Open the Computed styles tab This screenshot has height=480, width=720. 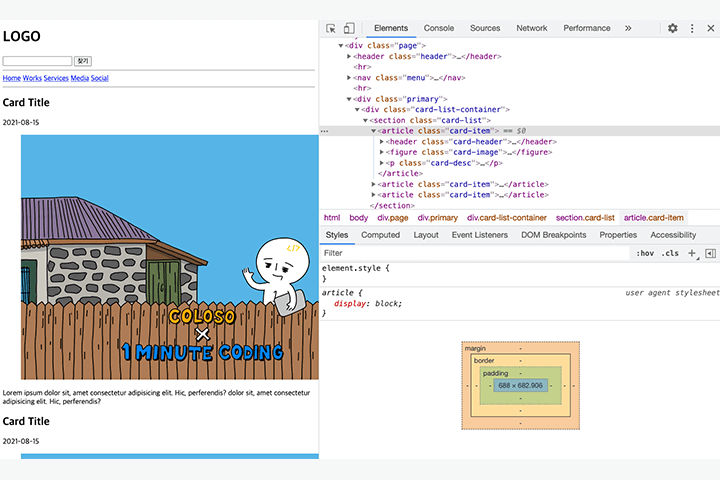point(380,235)
